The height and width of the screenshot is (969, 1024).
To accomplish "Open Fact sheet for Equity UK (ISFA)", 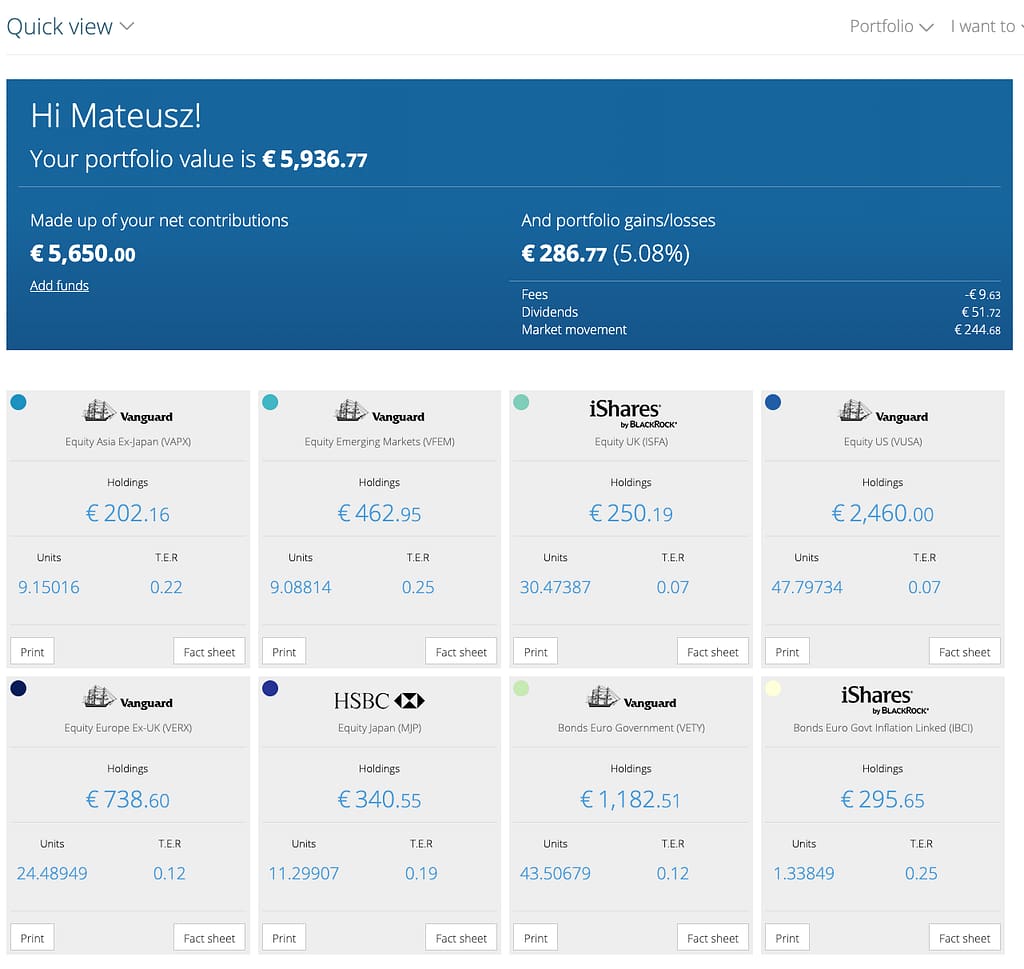I will pyautogui.click(x=712, y=652).
